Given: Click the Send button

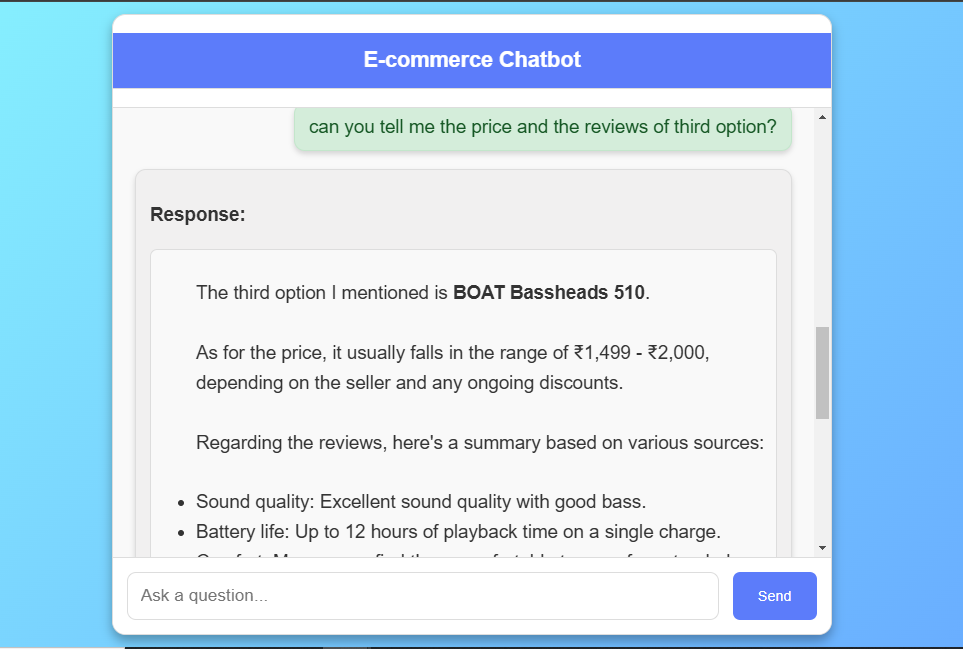Looking at the screenshot, I should pos(774,596).
